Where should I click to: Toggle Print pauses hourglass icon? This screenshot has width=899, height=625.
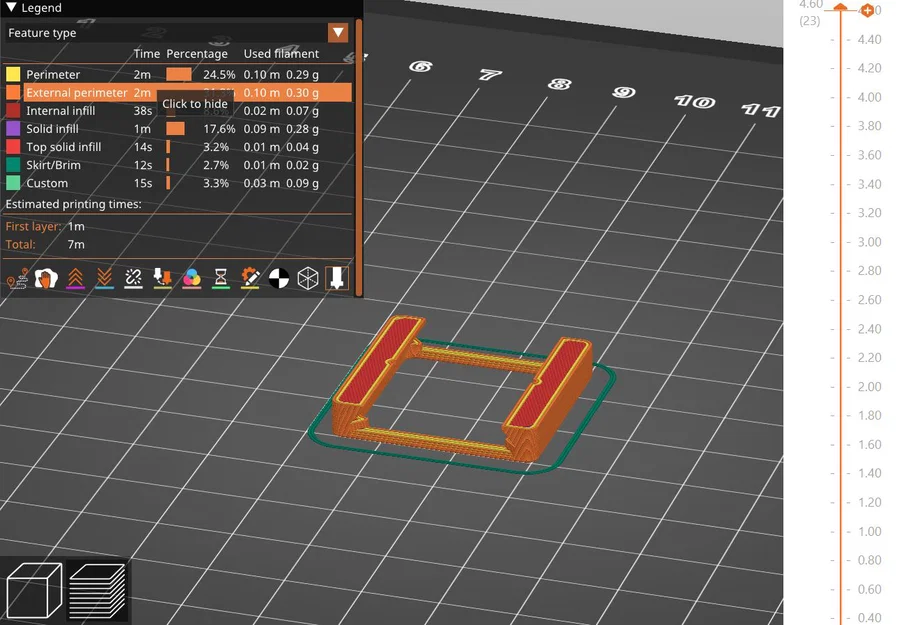click(221, 279)
